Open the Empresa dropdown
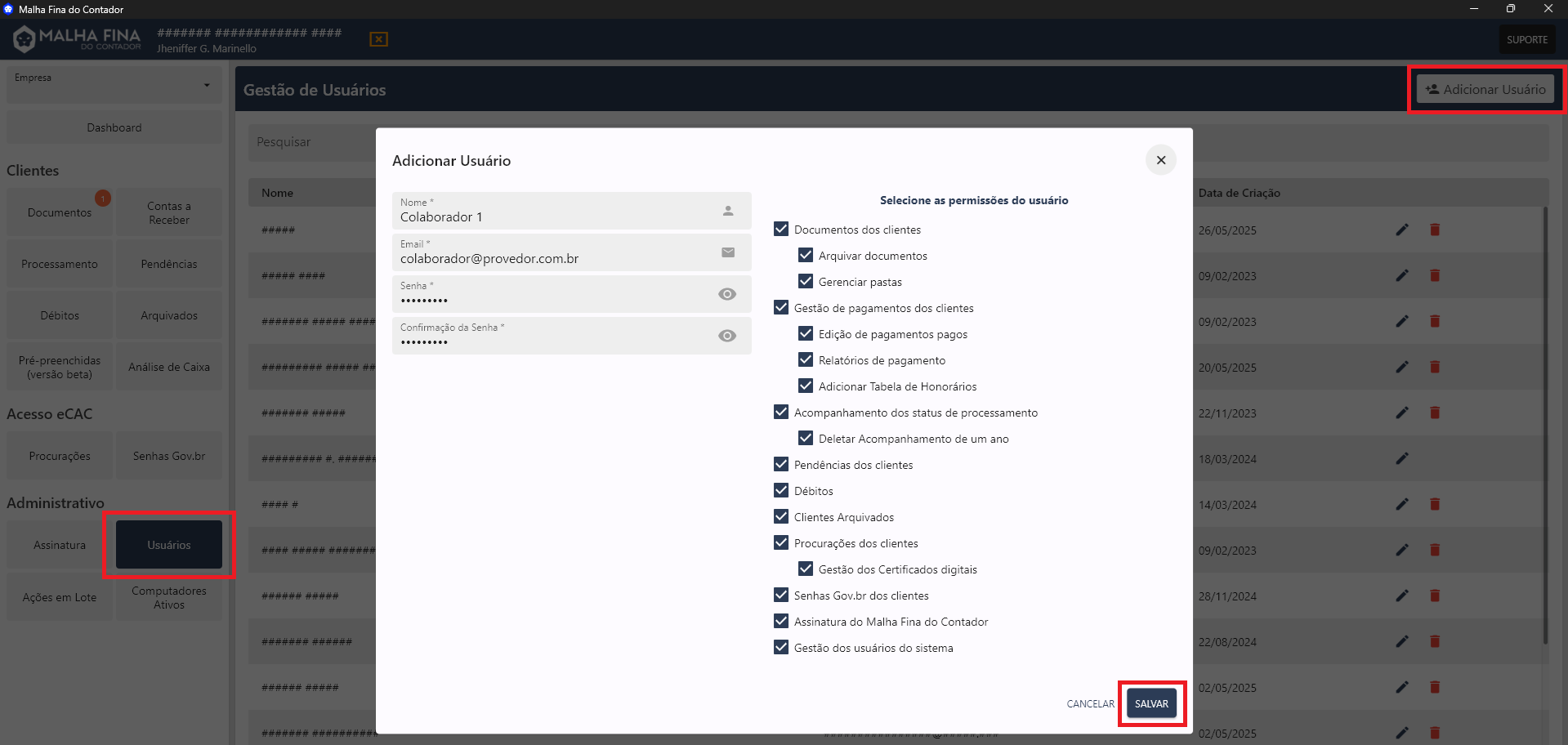Image resolution: width=1568 pixels, height=745 pixels. [114, 85]
